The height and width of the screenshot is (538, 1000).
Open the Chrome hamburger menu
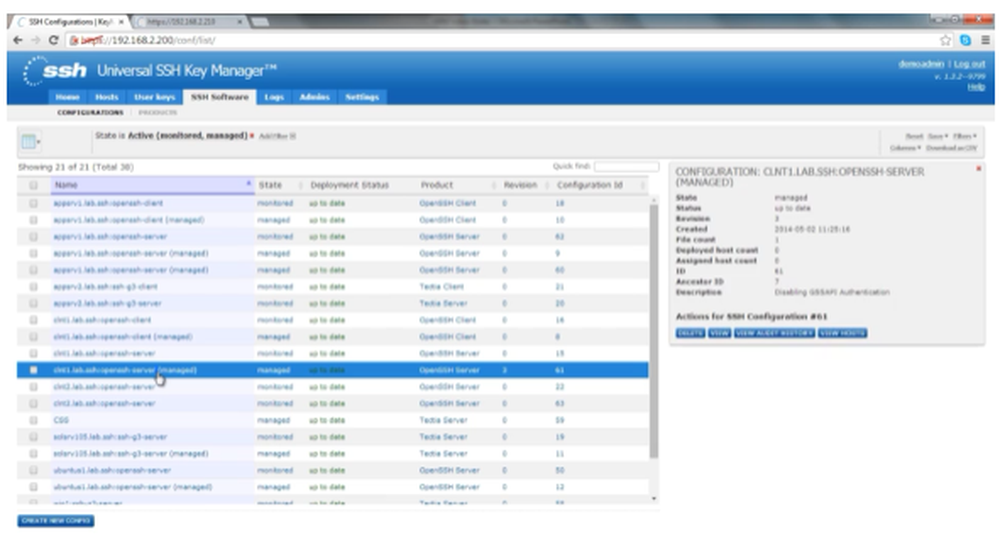pyautogui.click(x=985, y=40)
